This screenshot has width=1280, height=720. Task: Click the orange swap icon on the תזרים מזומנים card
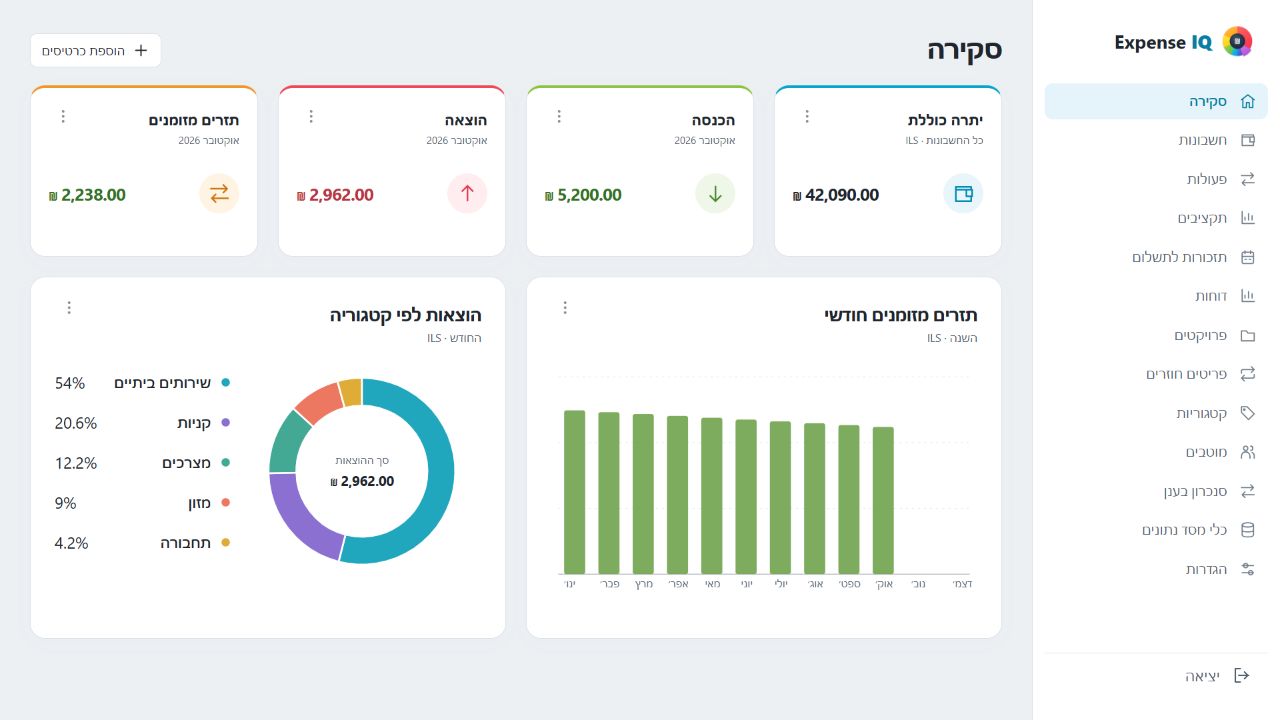point(219,194)
